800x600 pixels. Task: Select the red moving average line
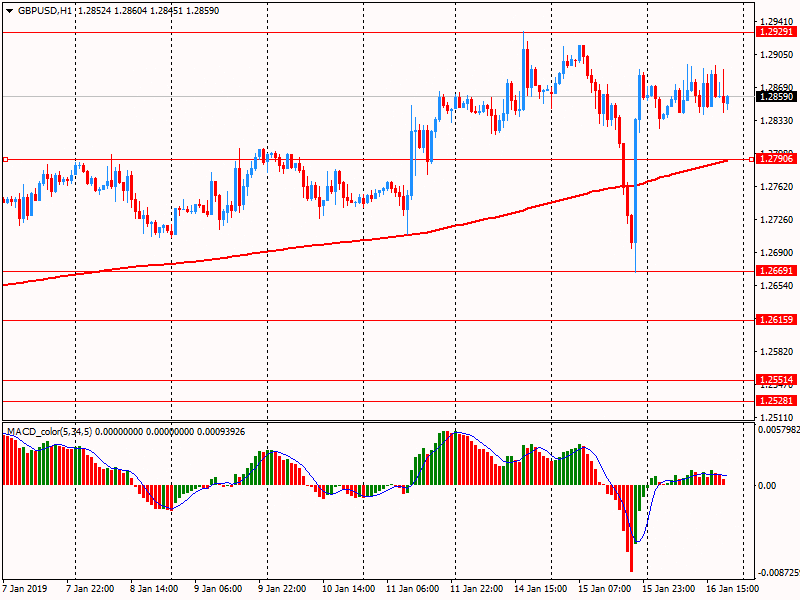[300, 247]
